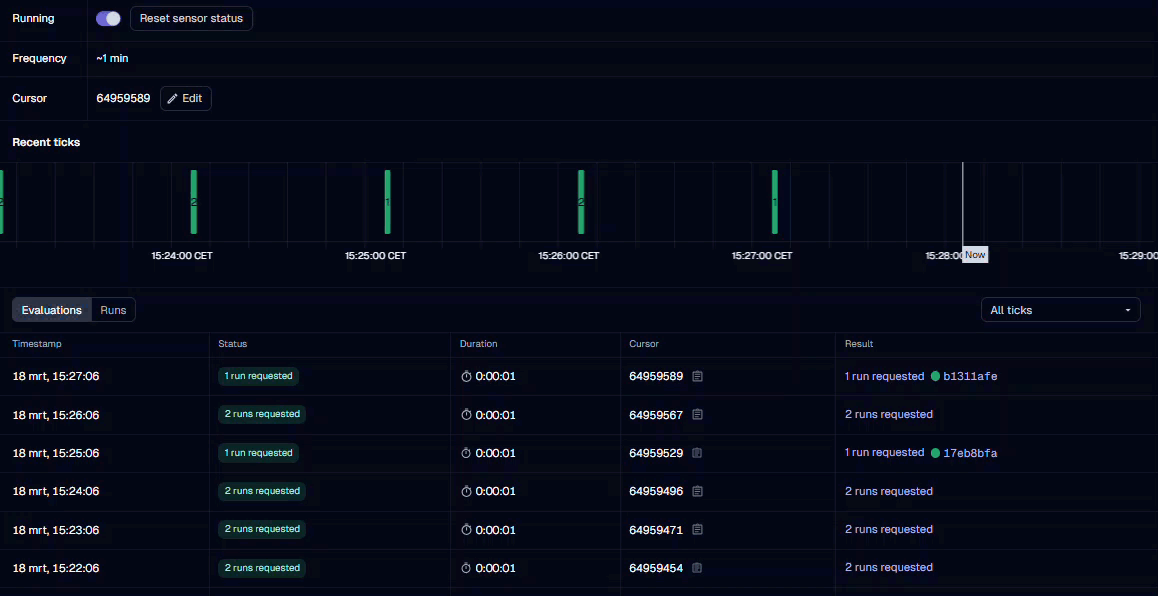Copy cursor 64959496 using the clipboard icon
The width and height of the screenshot is (1158, 596).
point(698,491)
